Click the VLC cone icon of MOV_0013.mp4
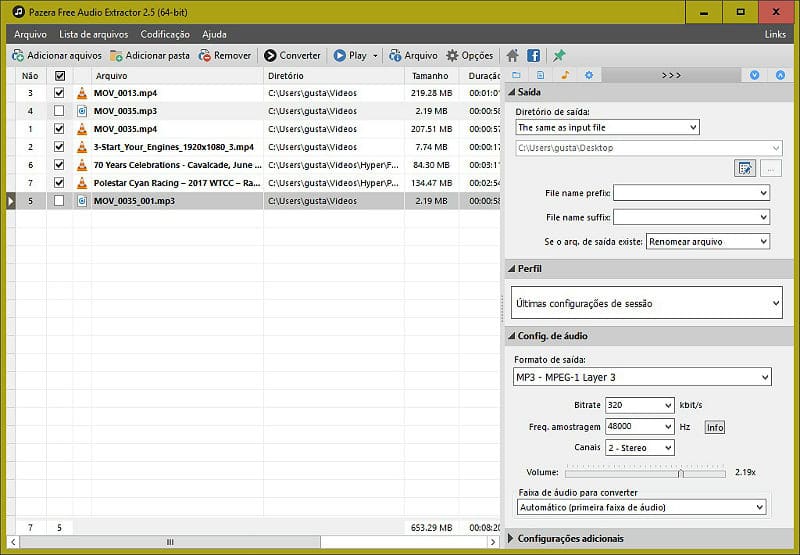Viewport: 800px width, 555px height. tap(82, 93)
